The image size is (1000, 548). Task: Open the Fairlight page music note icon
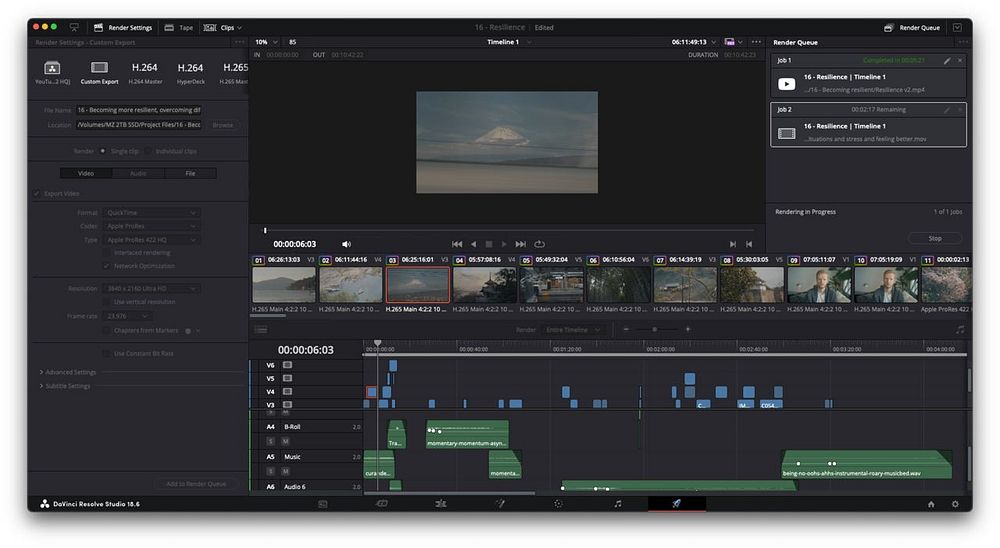point(617,504)
